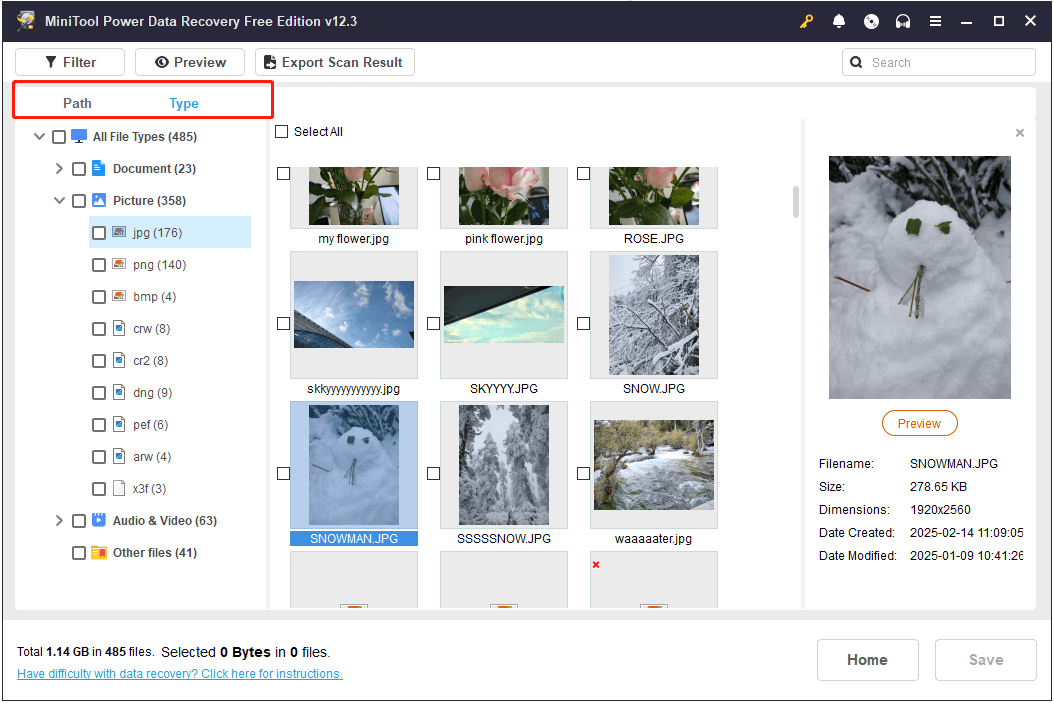Open the hamburger menu in the title bar
Screen dimensions: 1054x703
tap(935, 20)
